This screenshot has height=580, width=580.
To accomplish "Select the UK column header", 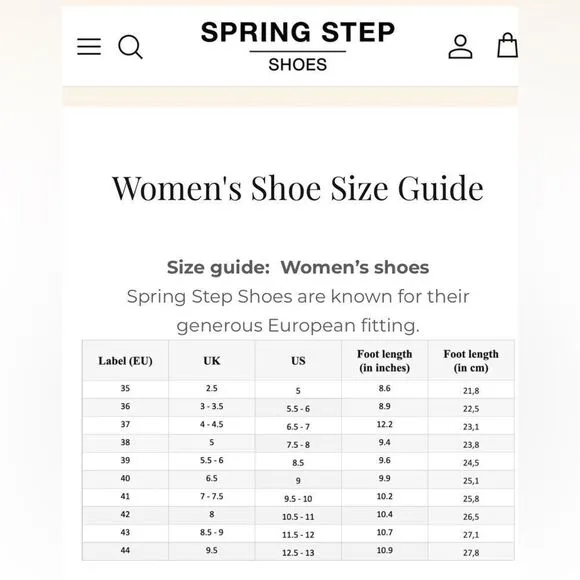I will 212,361.
